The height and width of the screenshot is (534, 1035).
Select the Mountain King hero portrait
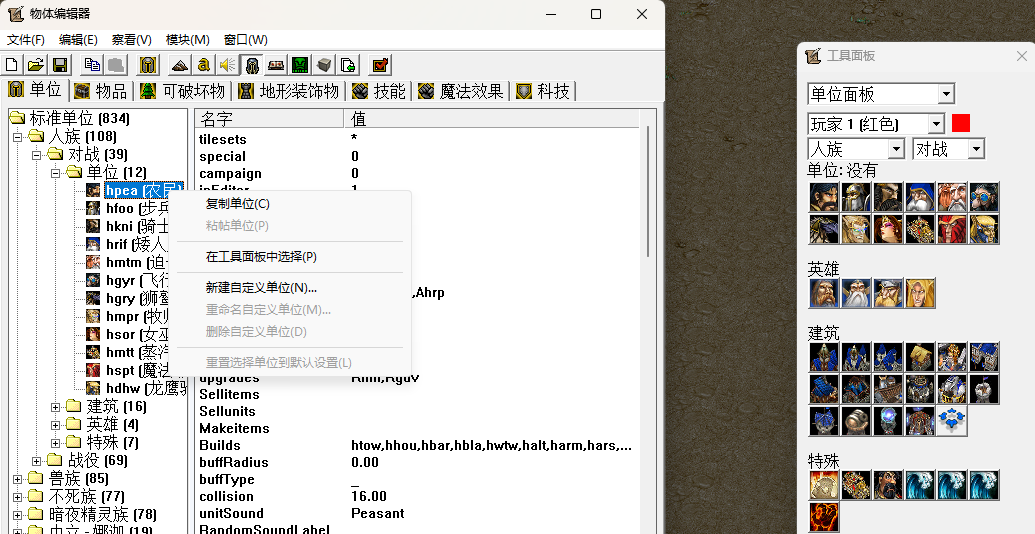point(888,293)
